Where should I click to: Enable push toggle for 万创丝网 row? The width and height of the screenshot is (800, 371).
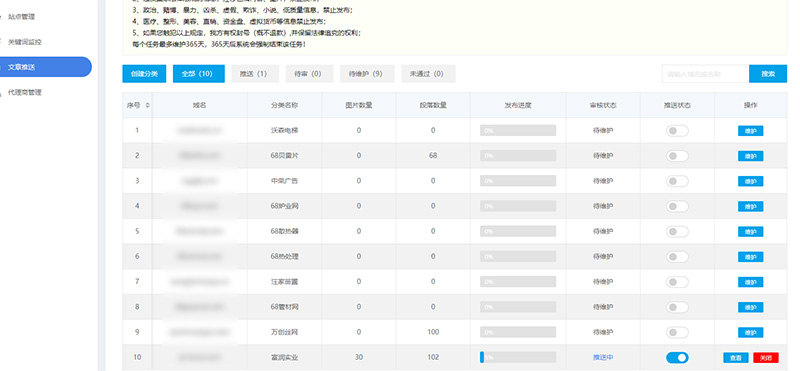[x=677, y=332]
